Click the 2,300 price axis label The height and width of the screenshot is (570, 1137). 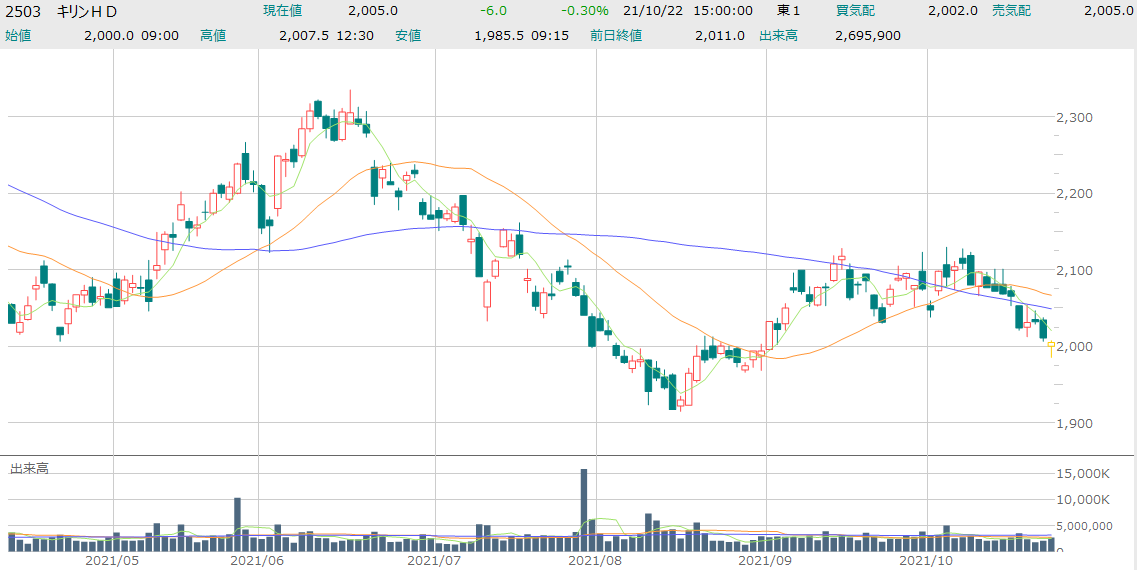[x=1073, y=117]
